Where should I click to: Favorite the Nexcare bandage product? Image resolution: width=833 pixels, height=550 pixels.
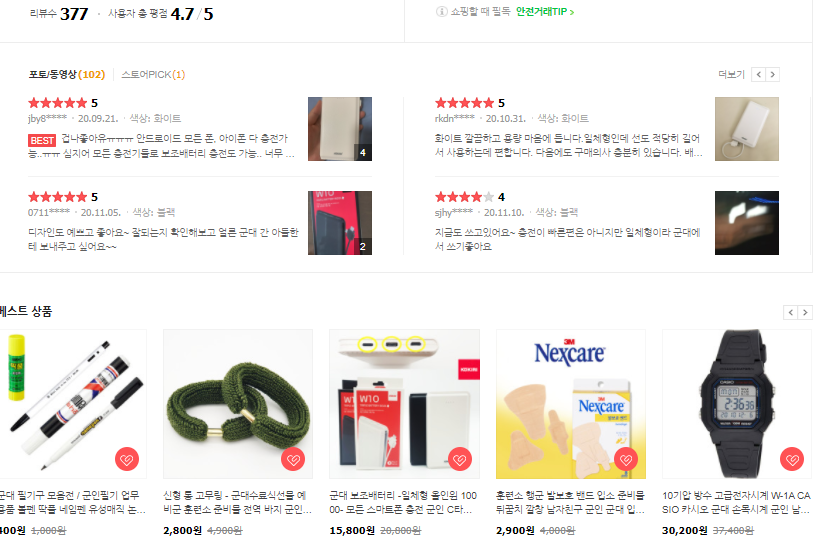(x=626, y=459)
